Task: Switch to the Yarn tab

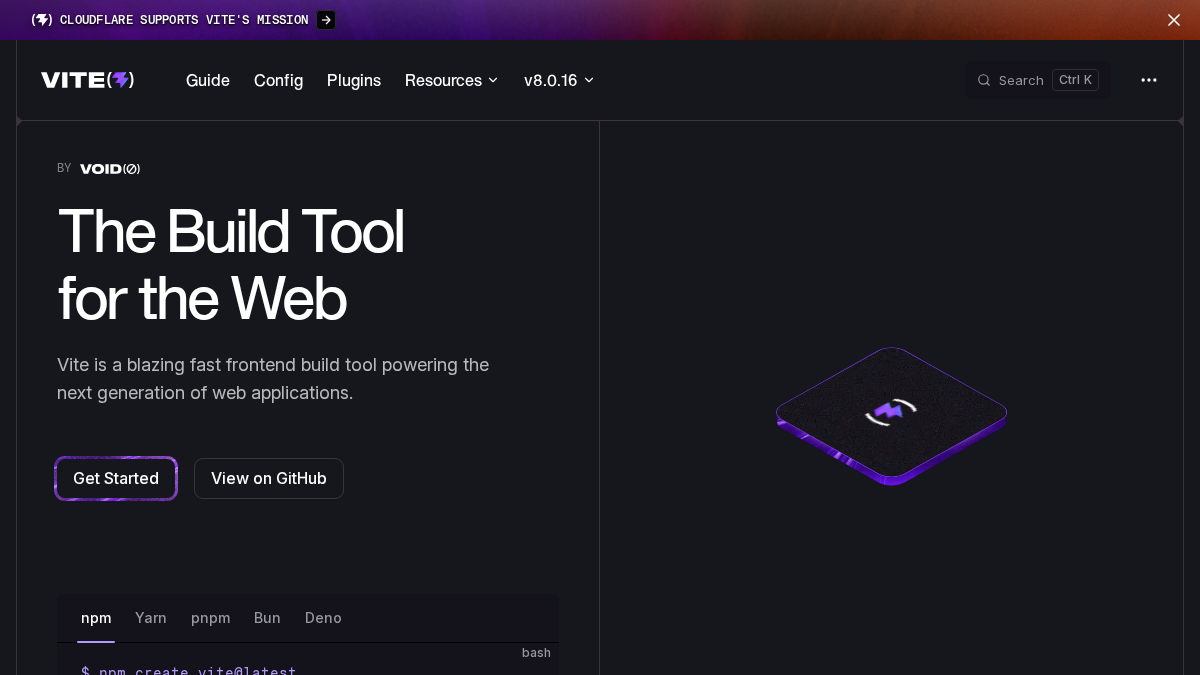Action: pyautogui.click(x=151, y=618)
